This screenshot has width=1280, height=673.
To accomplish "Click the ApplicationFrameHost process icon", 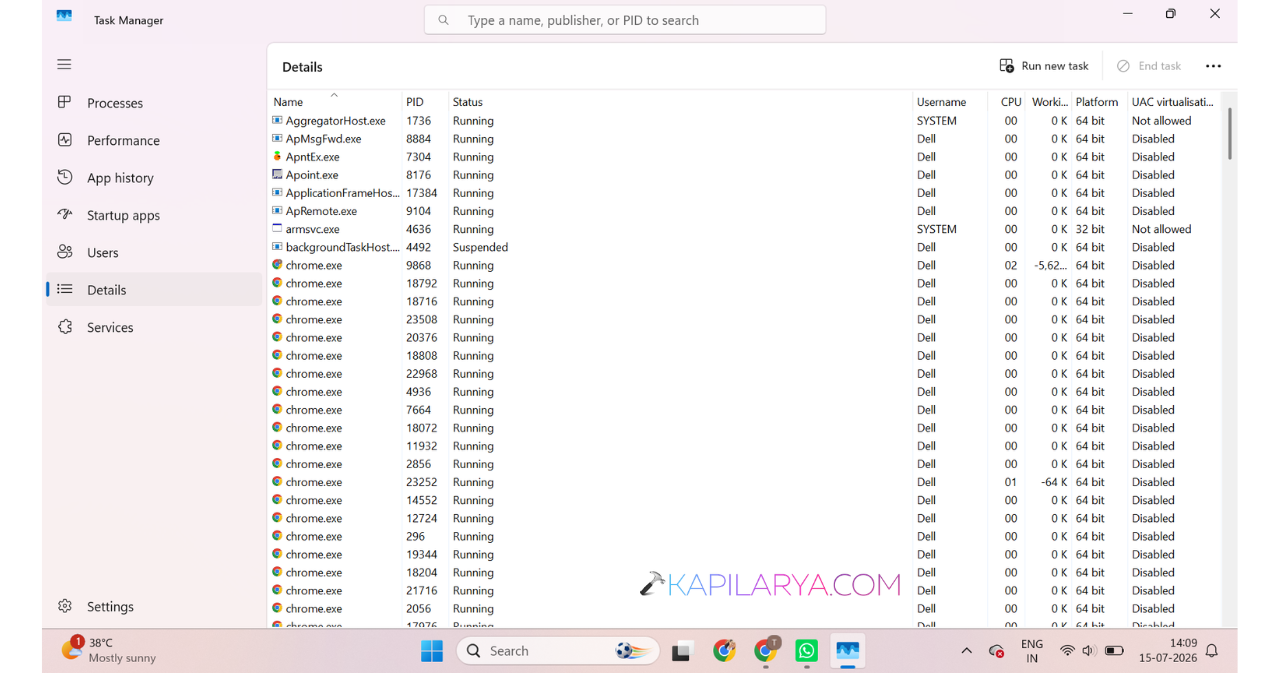I will click(x=277, y=192).
